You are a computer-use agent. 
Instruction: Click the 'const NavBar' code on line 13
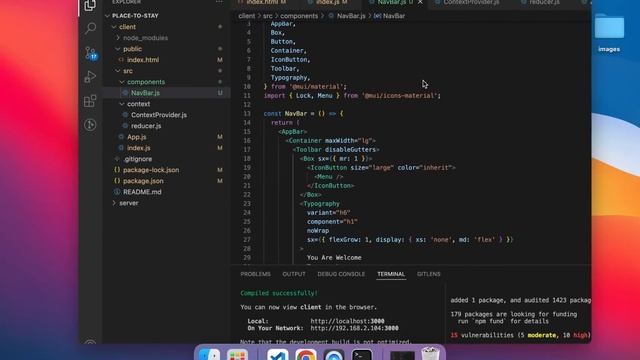click(285, 113)
